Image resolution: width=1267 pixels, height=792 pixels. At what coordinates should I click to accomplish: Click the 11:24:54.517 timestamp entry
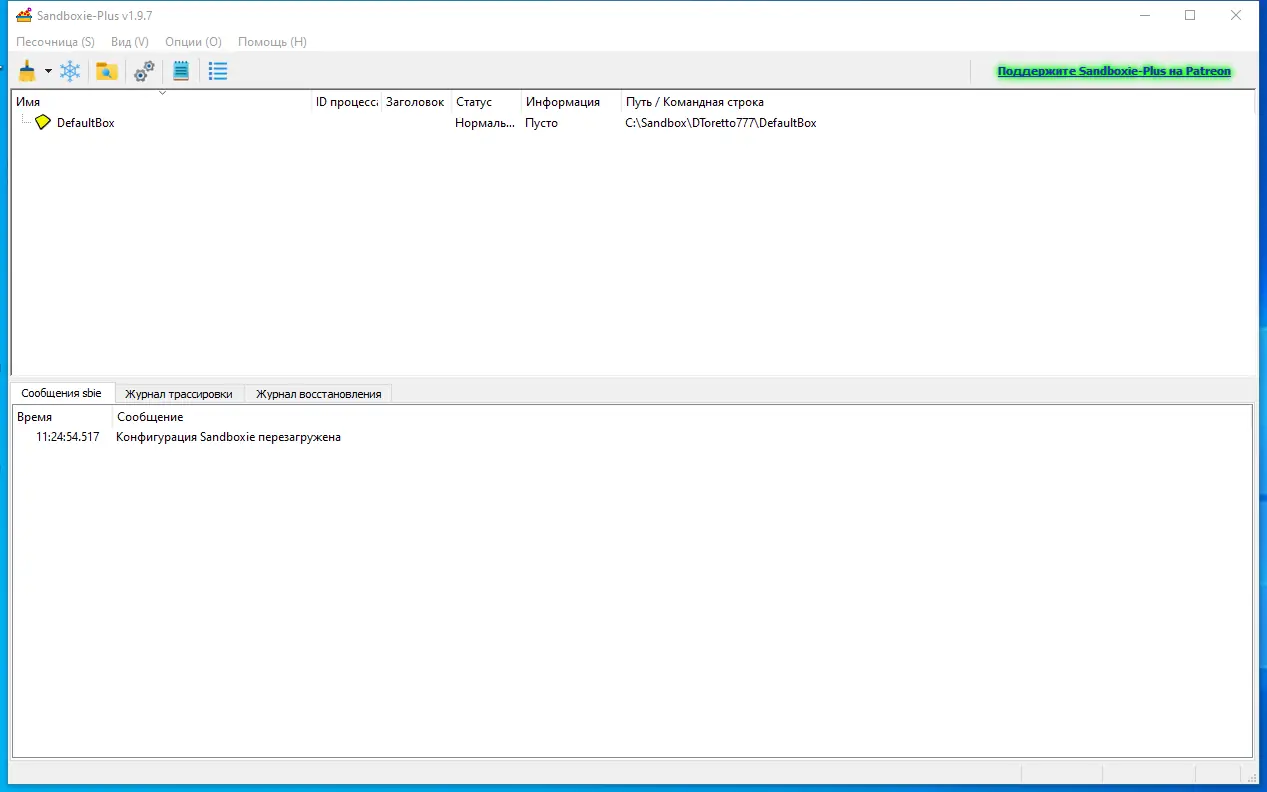point(67,437)
